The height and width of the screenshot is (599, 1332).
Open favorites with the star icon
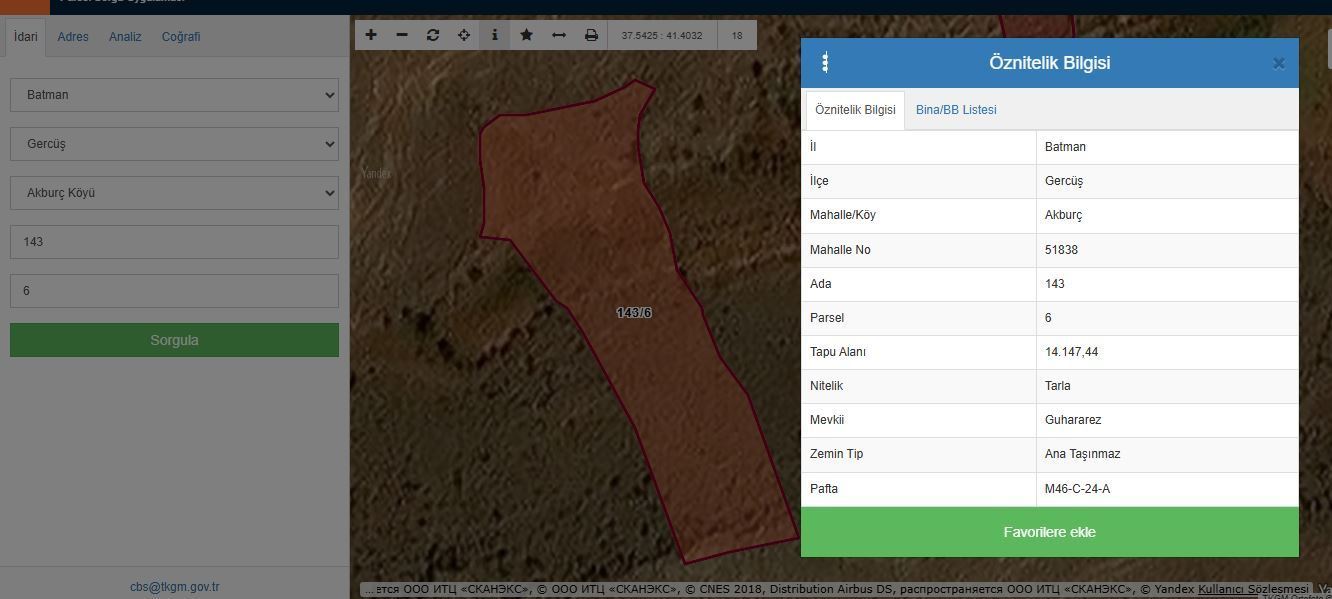click(x=526, y=35)
